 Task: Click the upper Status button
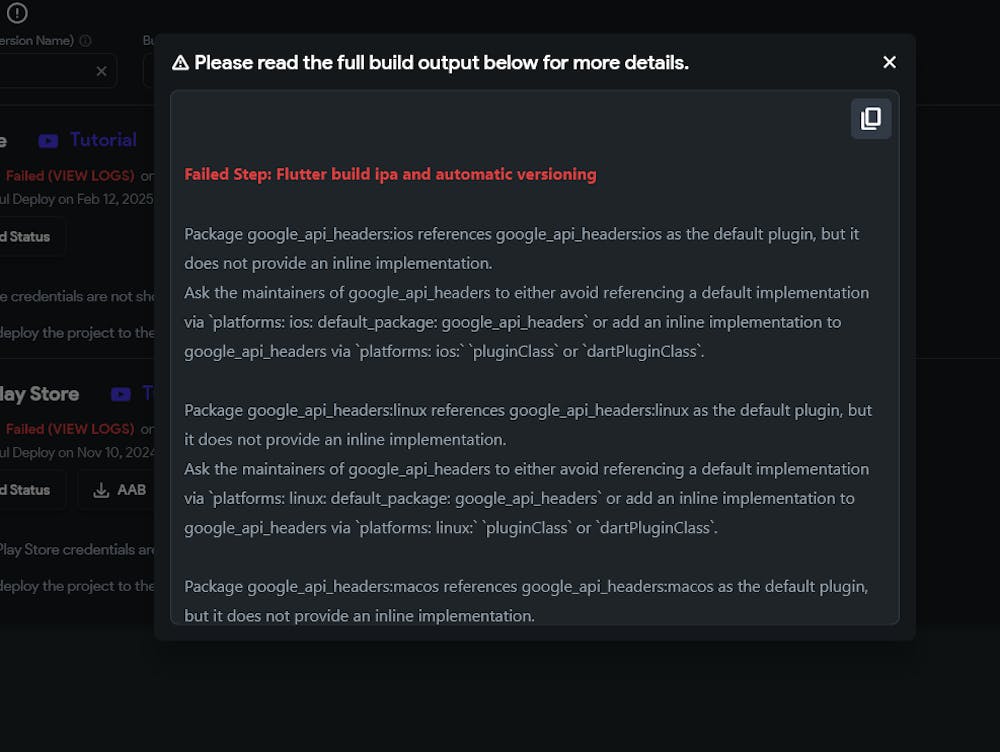click(29, 237)
